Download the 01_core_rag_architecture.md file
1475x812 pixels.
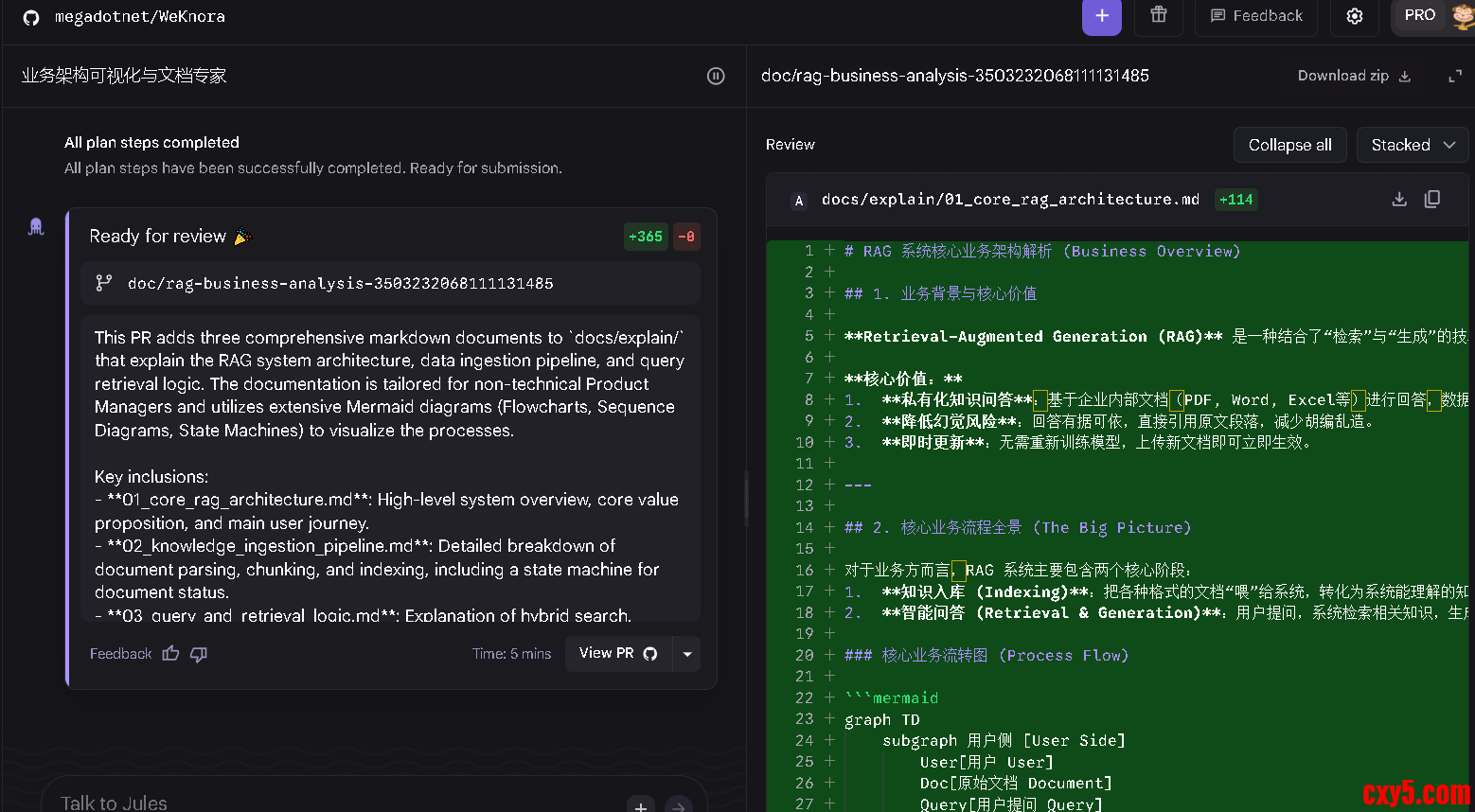click(1399, 199)
